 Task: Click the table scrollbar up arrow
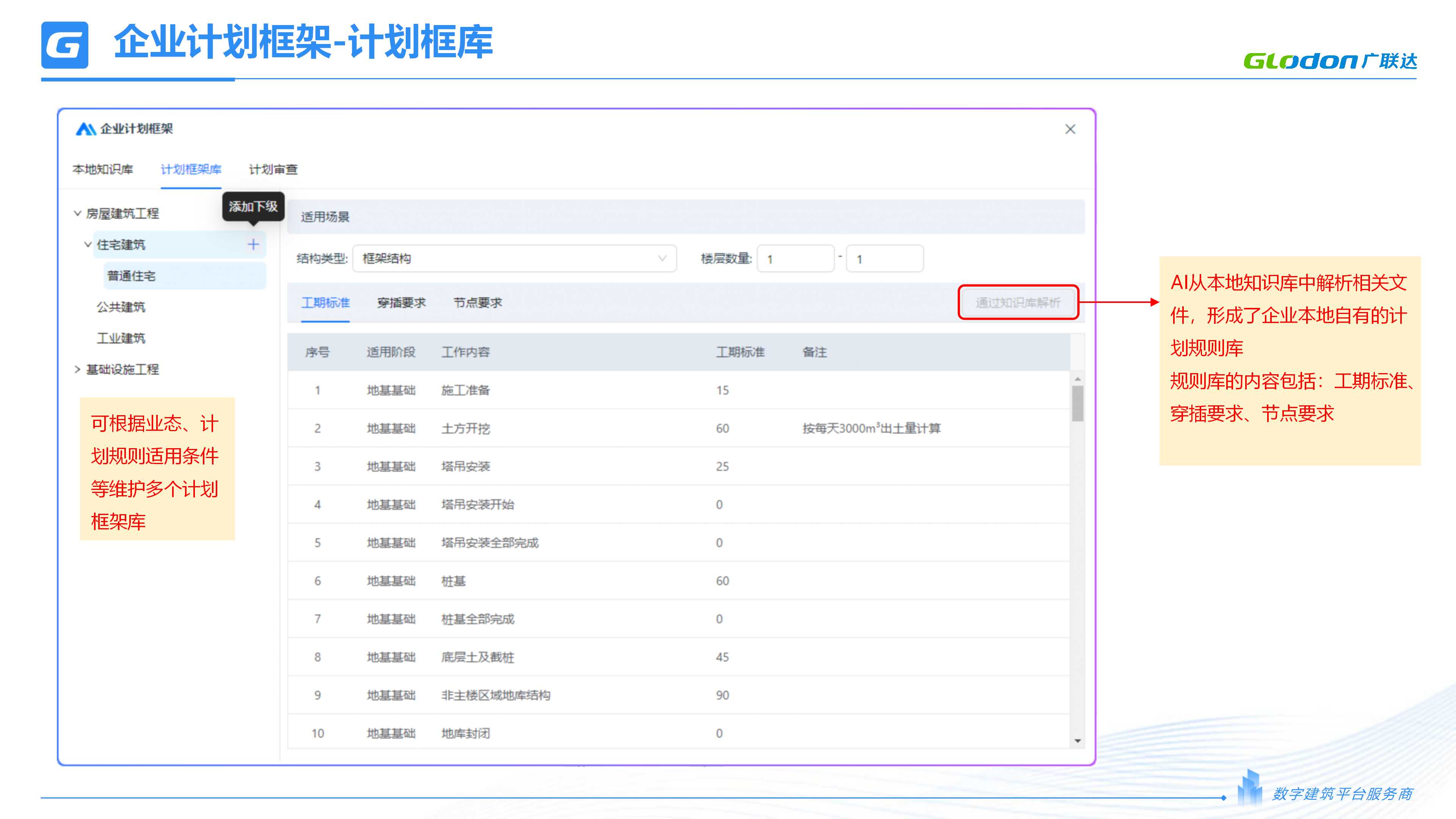(x=1078, y=379)
